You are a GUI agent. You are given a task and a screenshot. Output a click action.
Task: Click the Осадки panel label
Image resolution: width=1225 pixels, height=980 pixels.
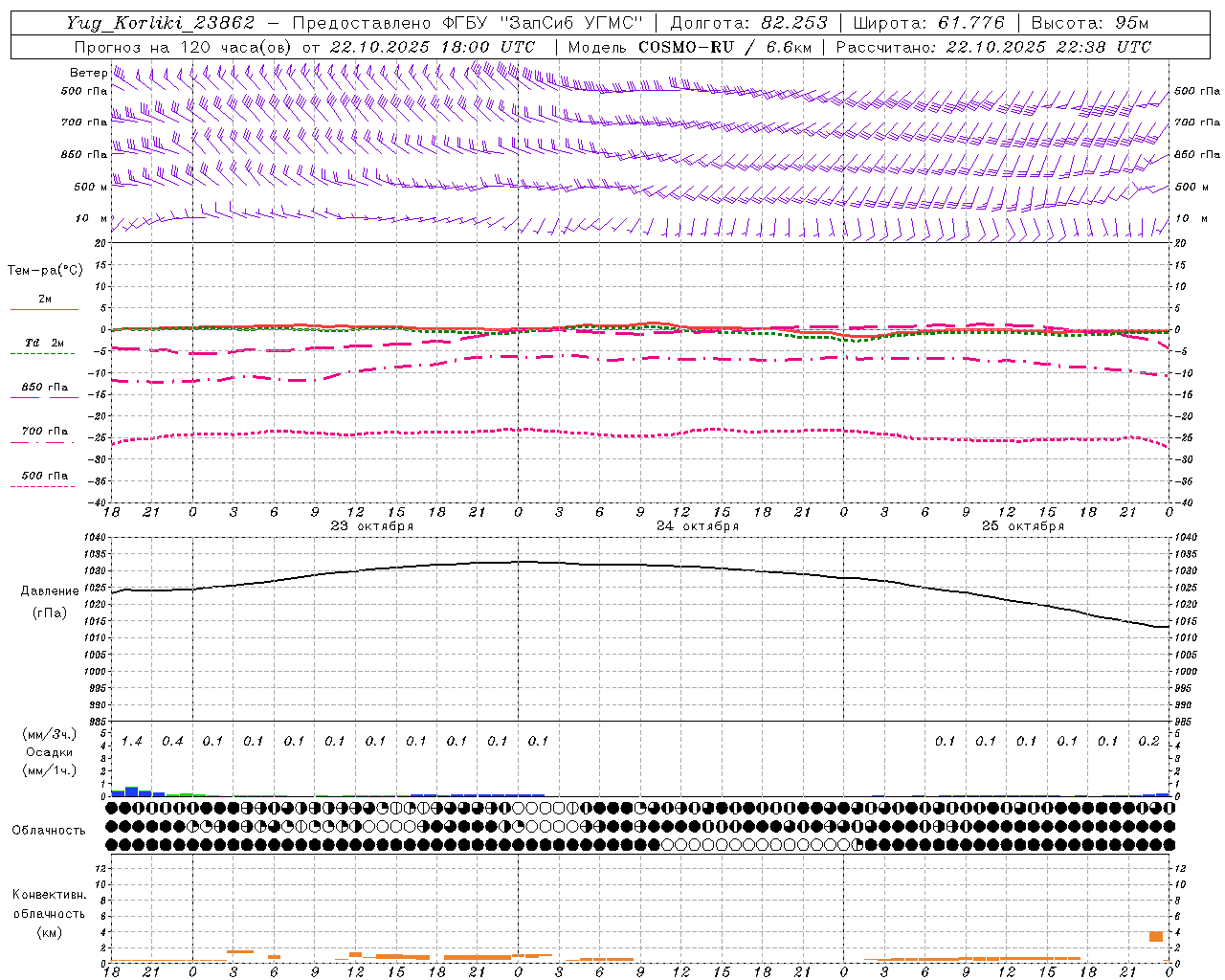(50, 752)
